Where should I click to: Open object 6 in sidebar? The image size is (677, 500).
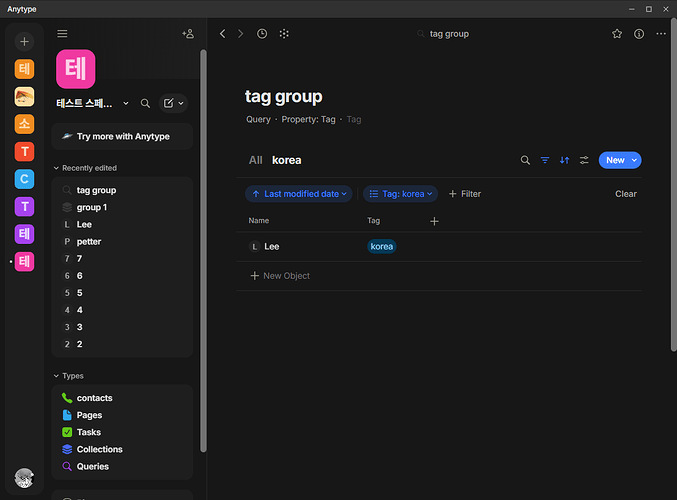[x=122, y=276]
